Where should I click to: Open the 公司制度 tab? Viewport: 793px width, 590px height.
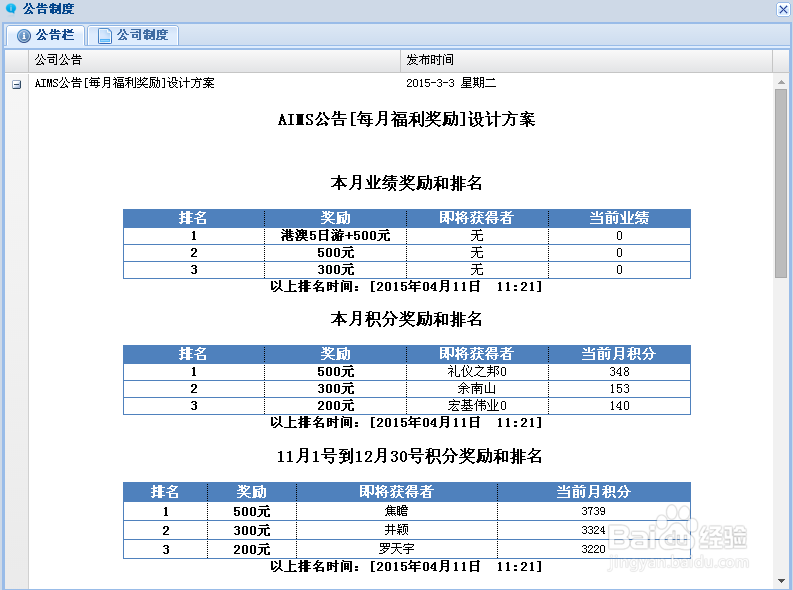pos(133,35)
